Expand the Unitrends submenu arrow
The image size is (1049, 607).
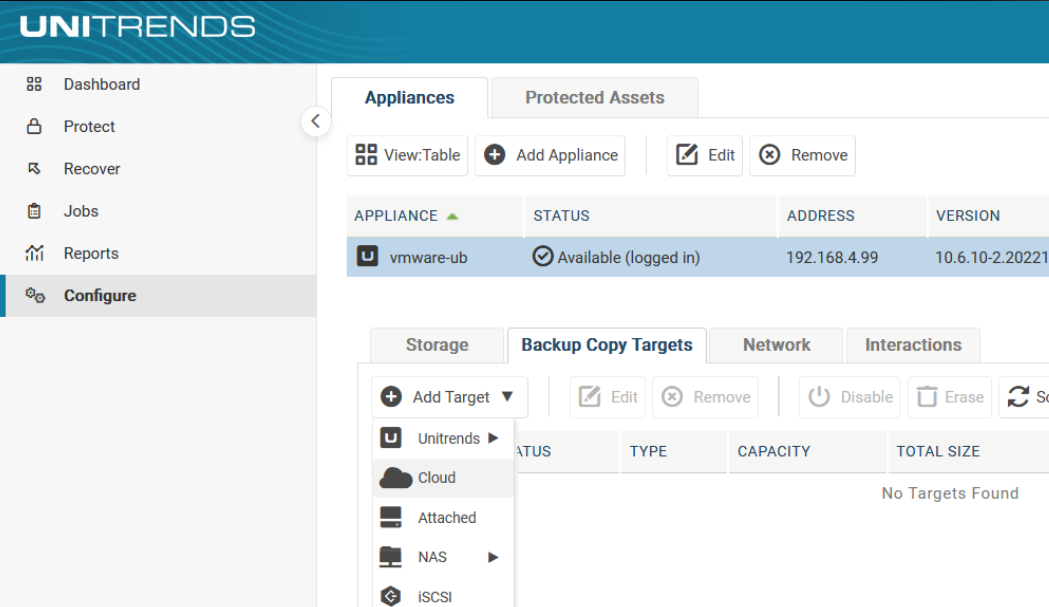click(493, 438)
